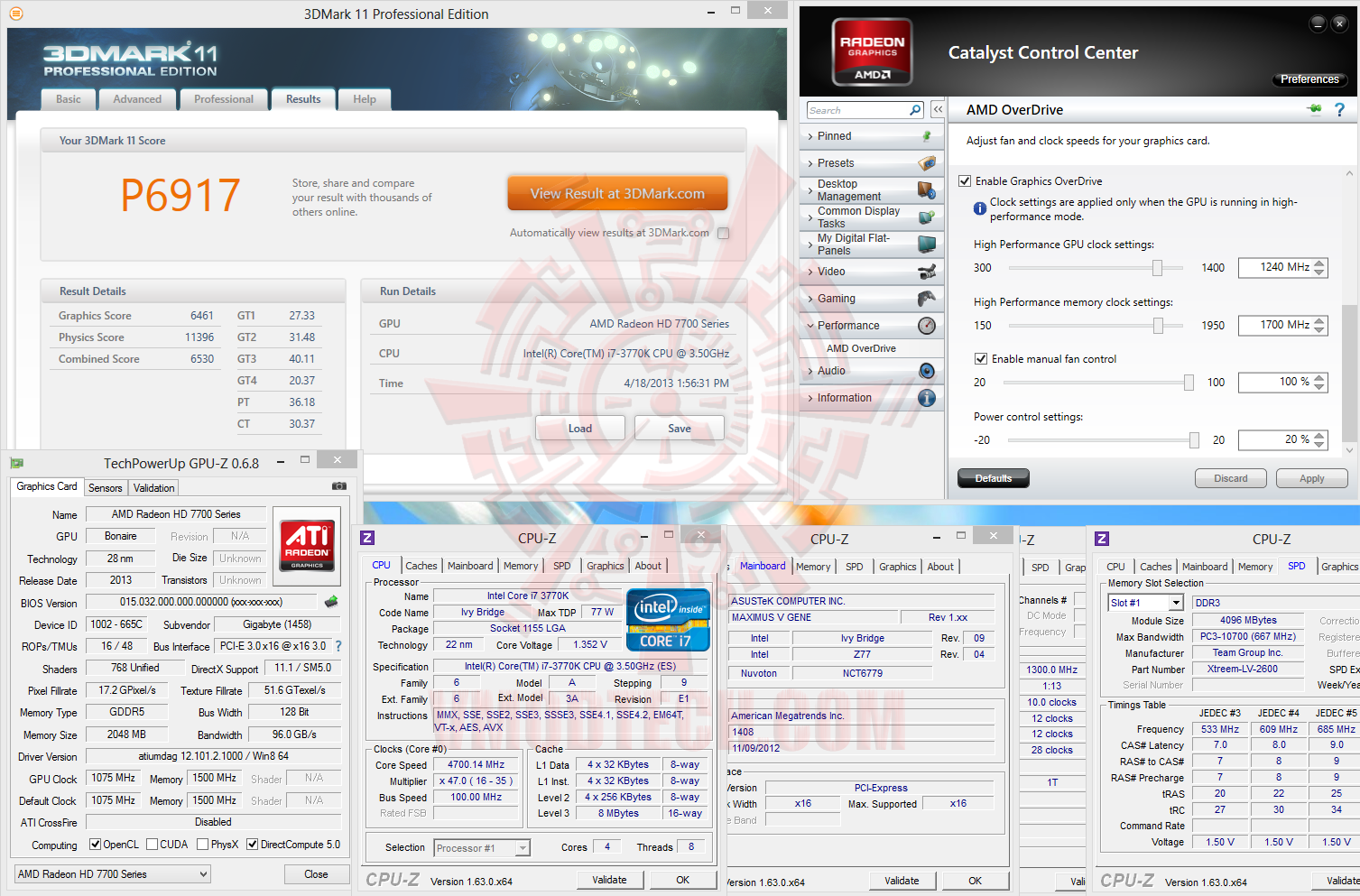The image size is (1360, 896).
Task: Click the Catalyst search input field
Action: point(857,110)
